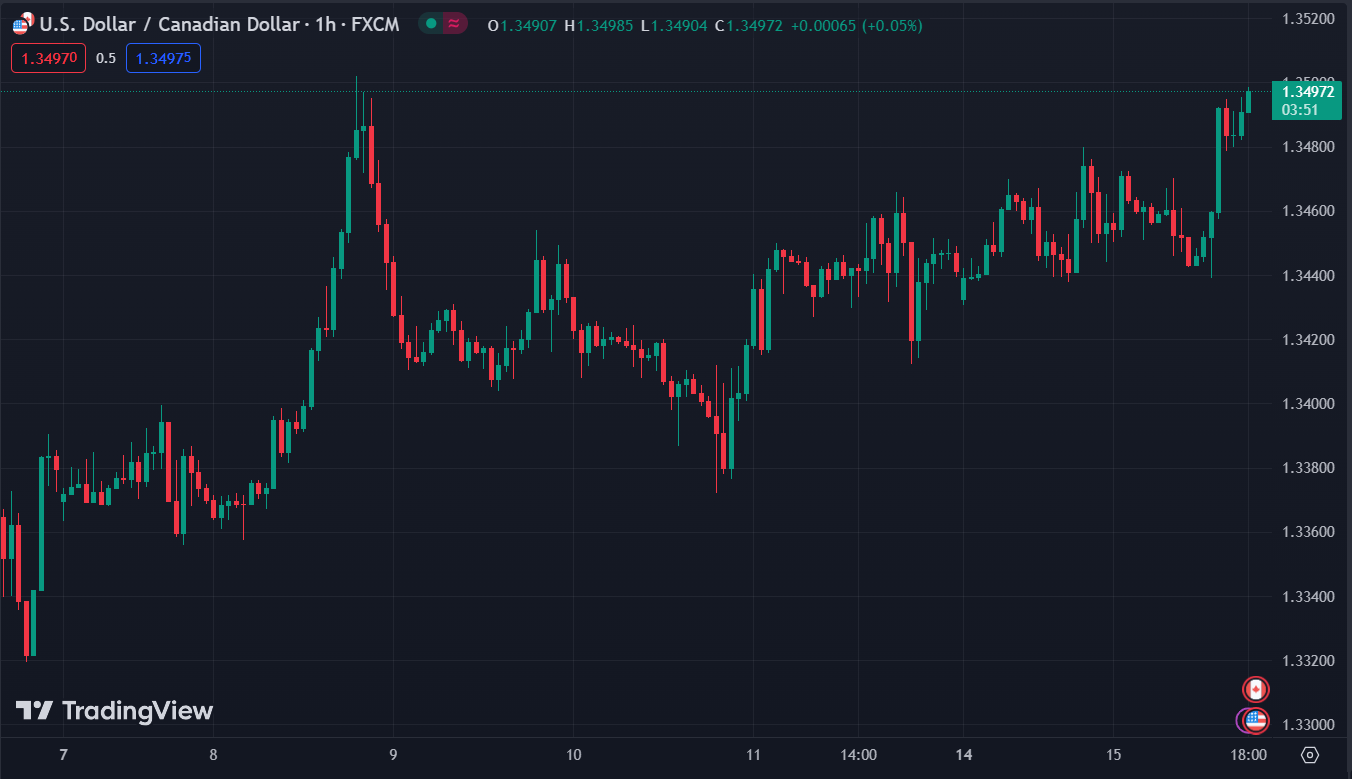Click the 18:00 time axis label
The image size is (1352, 779).
pyautogui.click(x=1249, y=754)
